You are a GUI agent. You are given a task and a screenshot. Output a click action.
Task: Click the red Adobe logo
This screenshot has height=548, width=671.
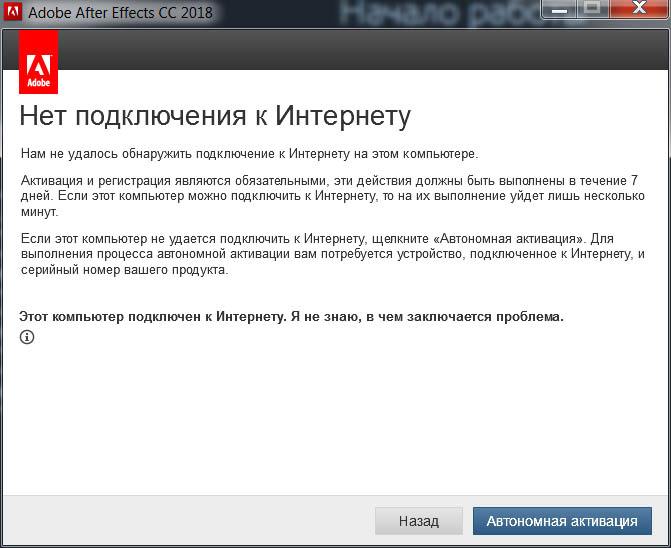(39, 62)
